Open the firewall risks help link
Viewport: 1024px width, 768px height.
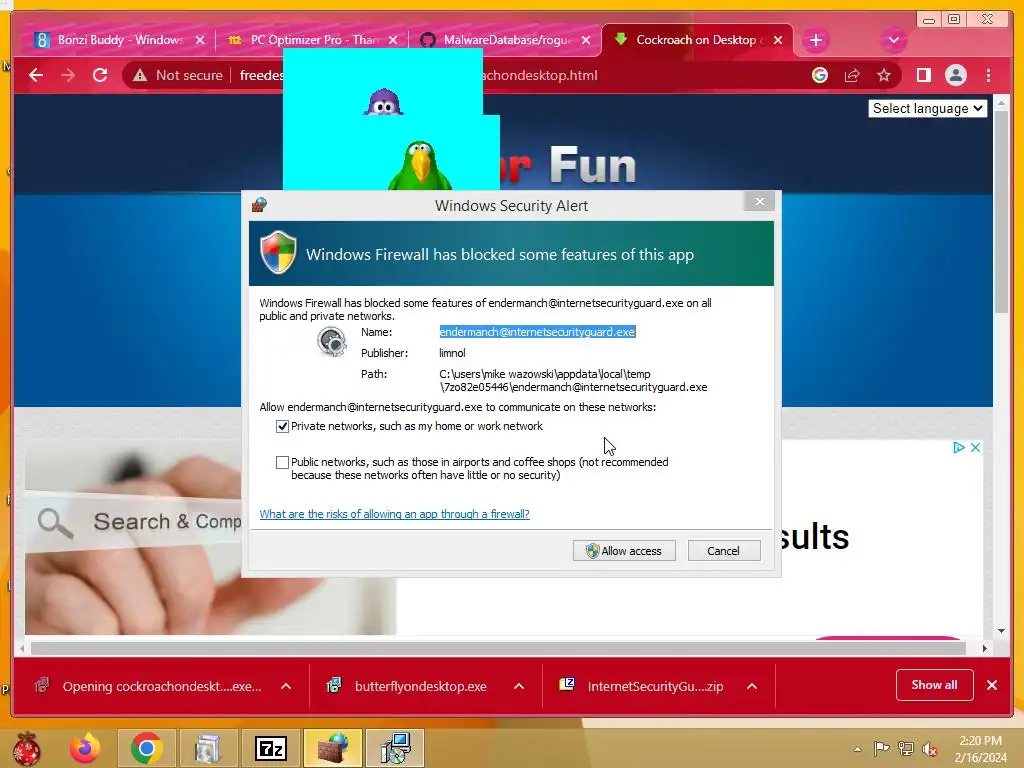394,514
